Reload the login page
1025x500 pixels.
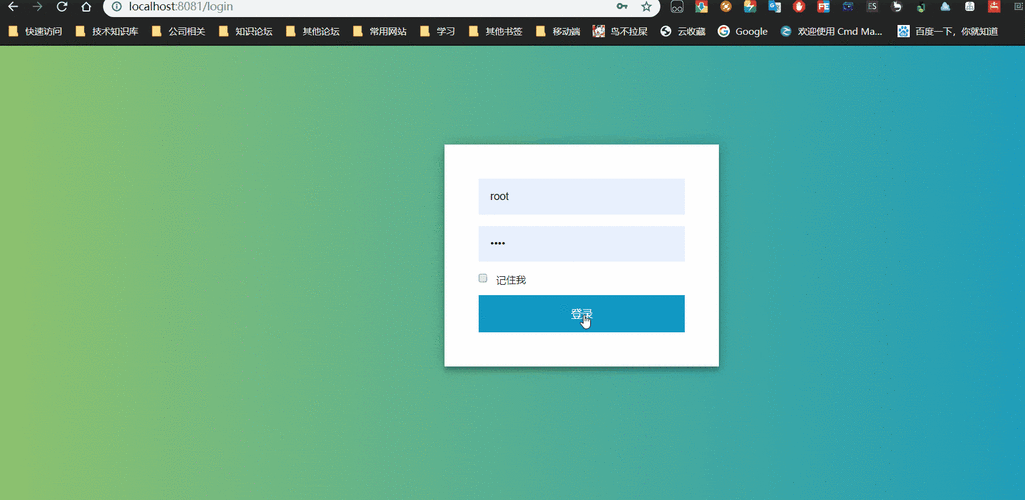click(62, 7)
